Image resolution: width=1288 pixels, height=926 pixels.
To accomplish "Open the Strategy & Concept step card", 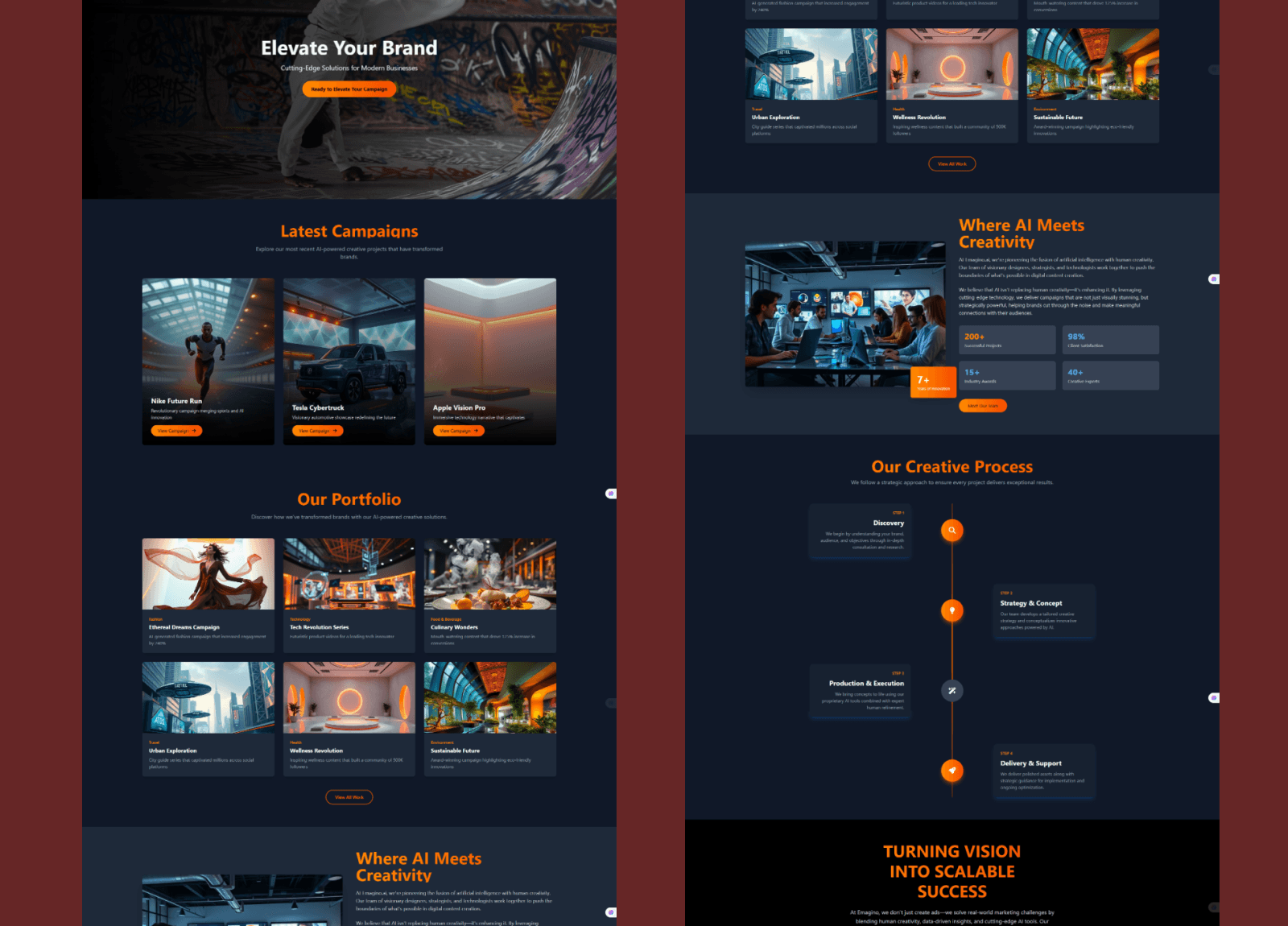I will (x=1045, y=611).
